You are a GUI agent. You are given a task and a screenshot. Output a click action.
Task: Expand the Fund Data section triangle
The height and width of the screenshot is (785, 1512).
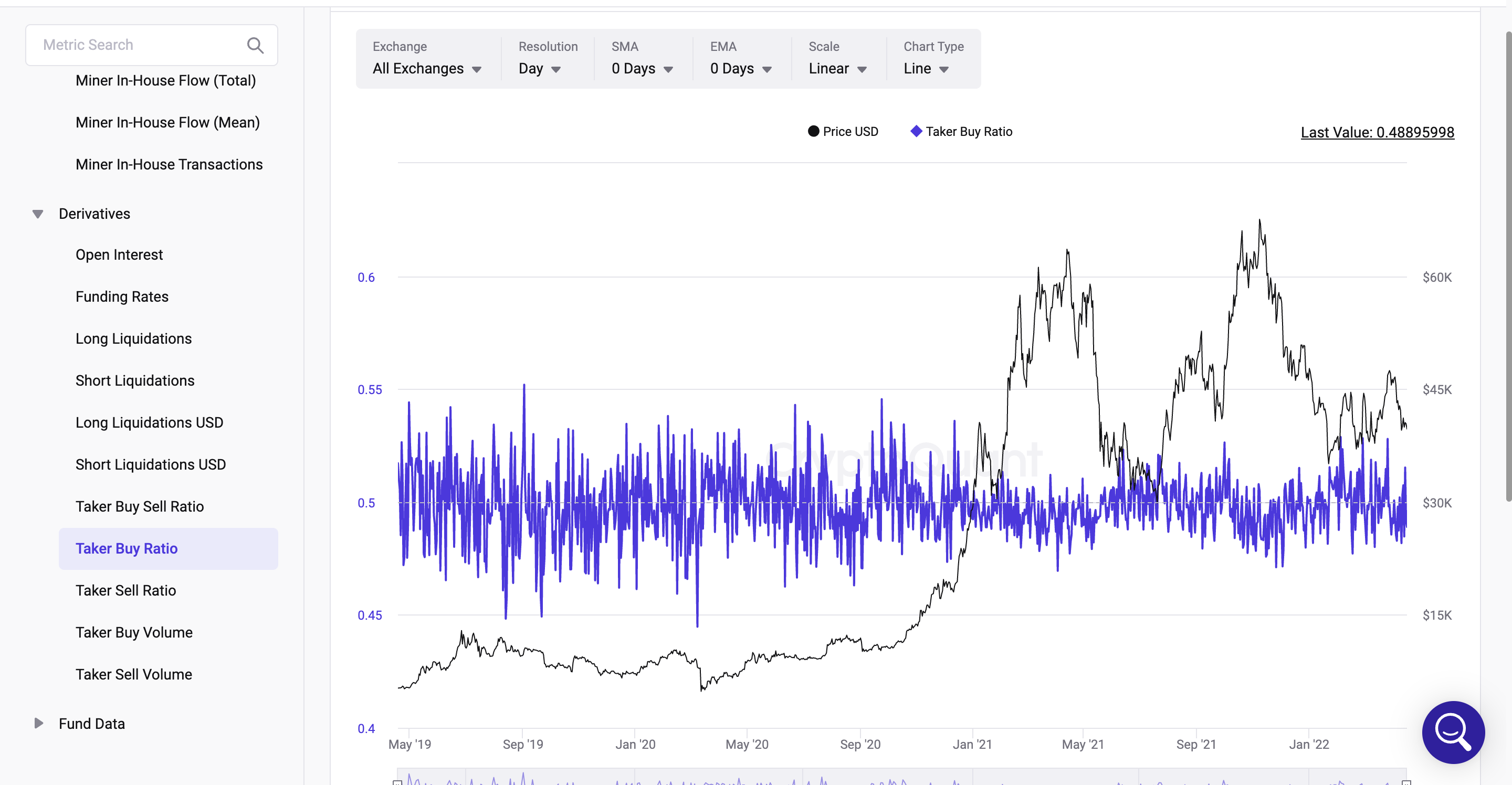click(38, 723)
